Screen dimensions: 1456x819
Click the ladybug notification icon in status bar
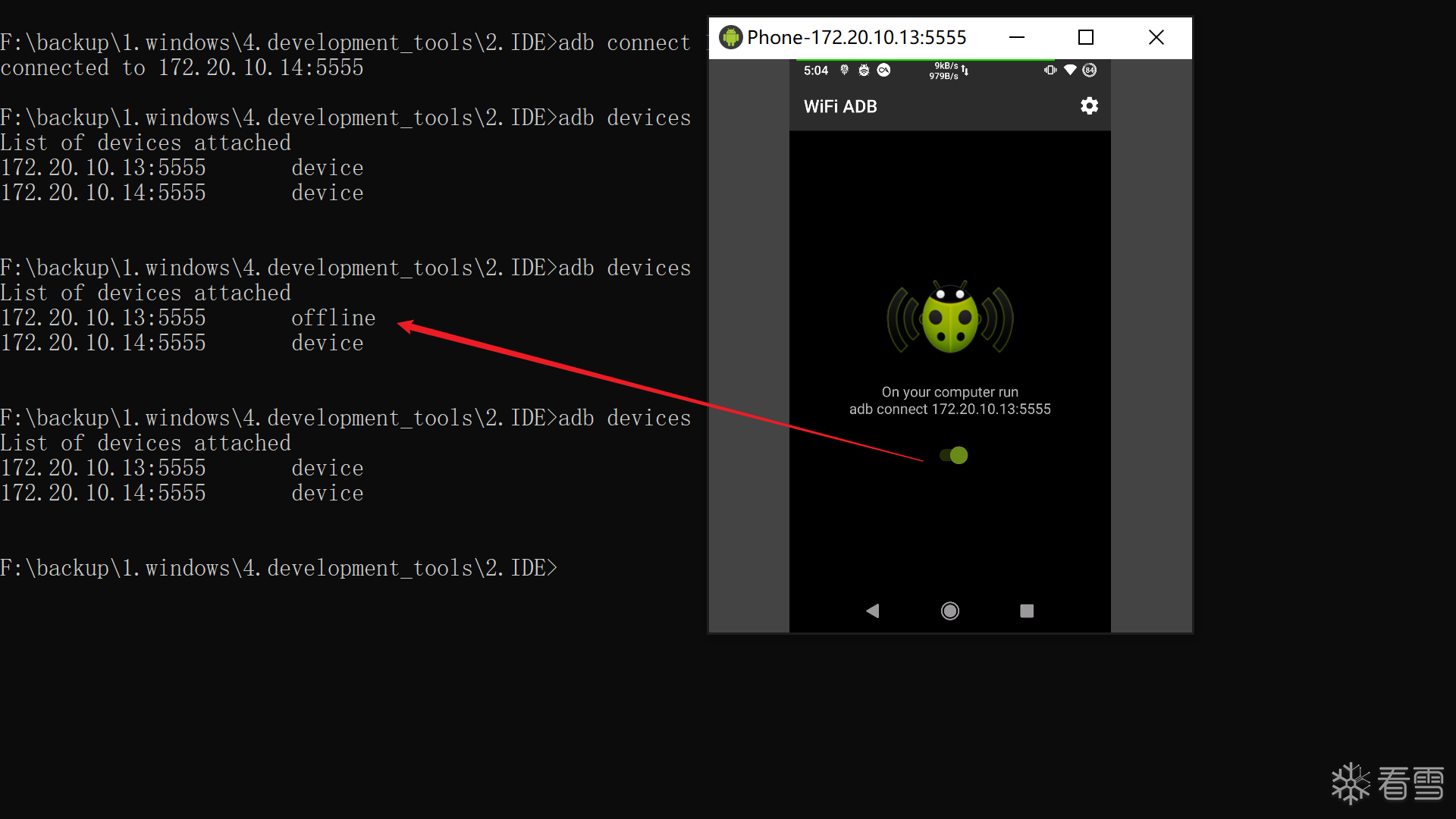click(x=864, y=70)
